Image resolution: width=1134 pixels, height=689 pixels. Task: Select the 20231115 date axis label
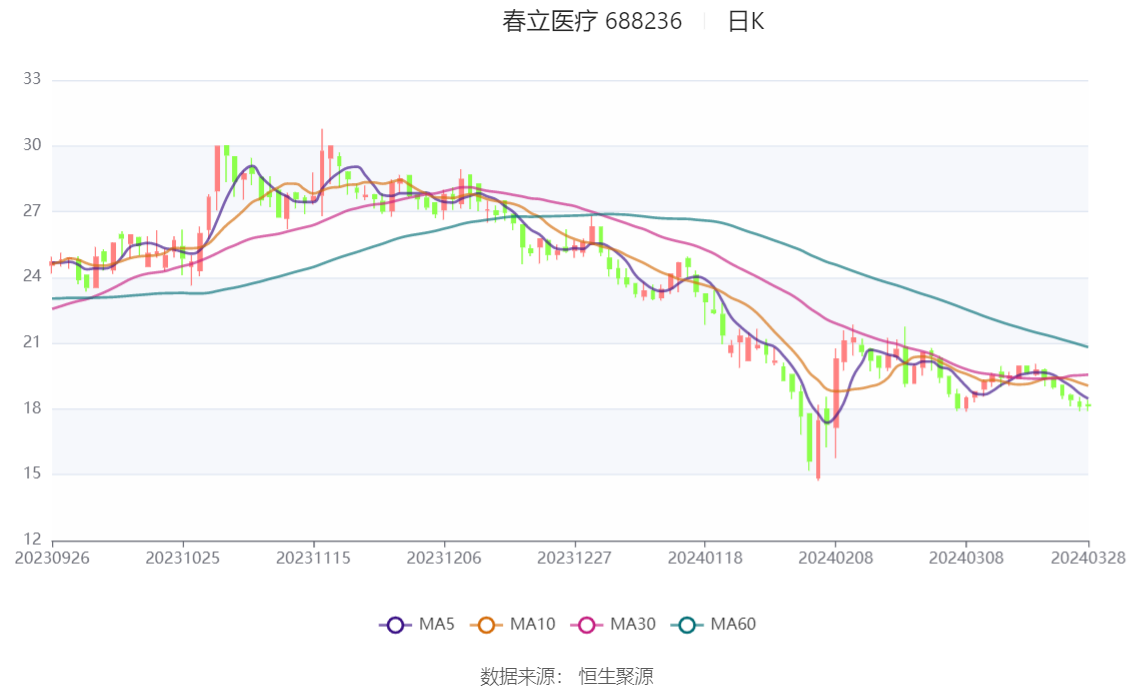coord(313,558)
